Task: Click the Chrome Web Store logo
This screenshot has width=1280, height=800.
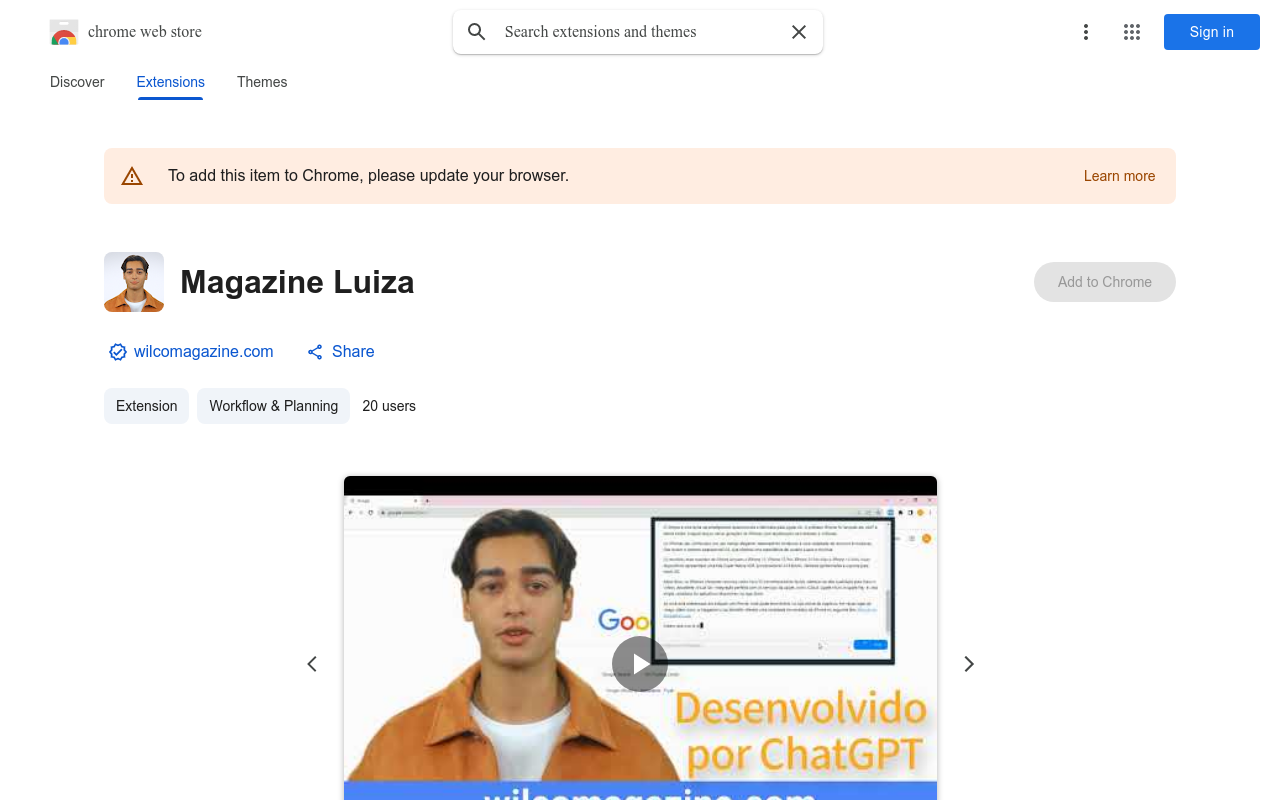Action: (64, 32)
